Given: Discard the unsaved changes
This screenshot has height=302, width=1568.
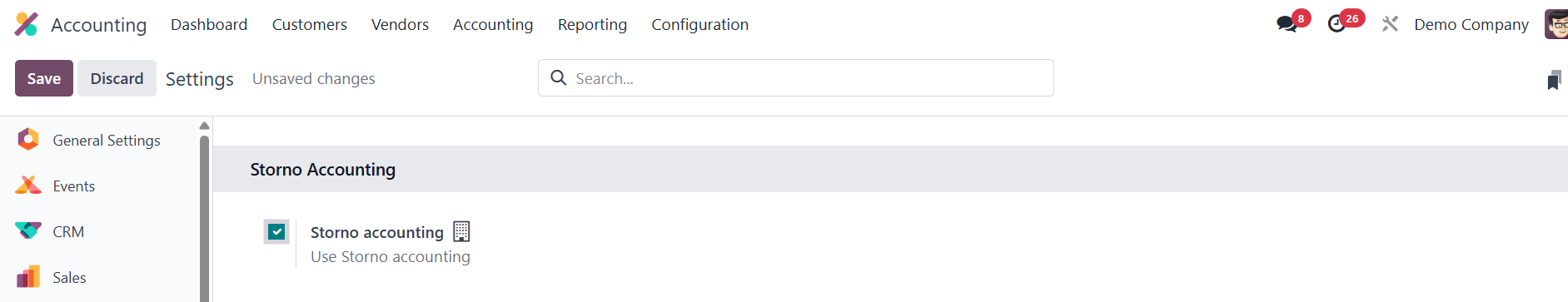Looking at the screenshot, I should 117,78.
